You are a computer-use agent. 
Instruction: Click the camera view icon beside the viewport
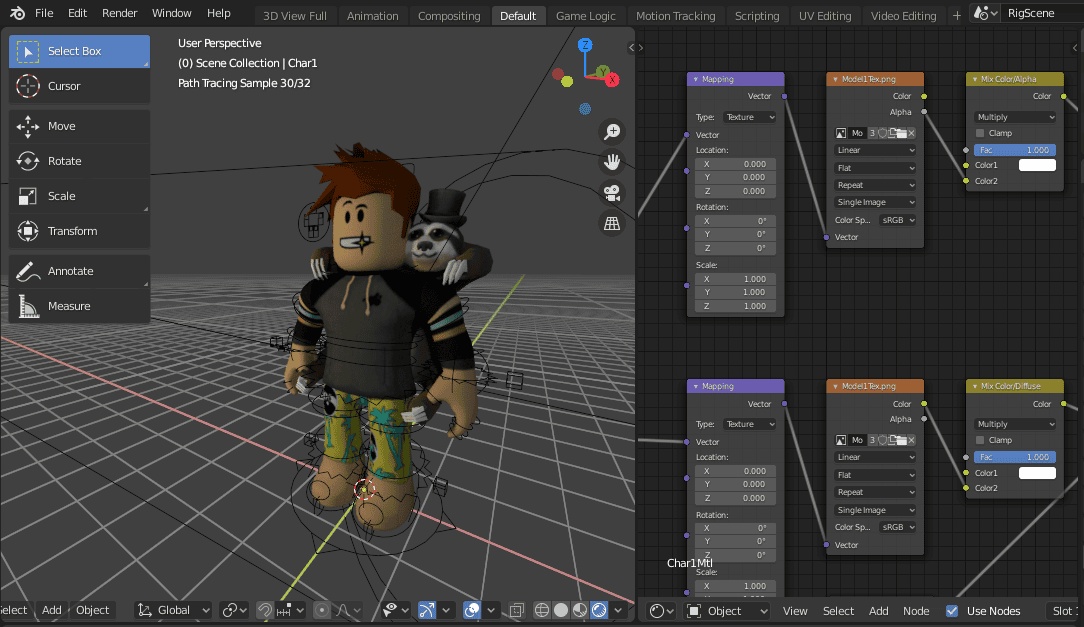[x=612, y=193]
